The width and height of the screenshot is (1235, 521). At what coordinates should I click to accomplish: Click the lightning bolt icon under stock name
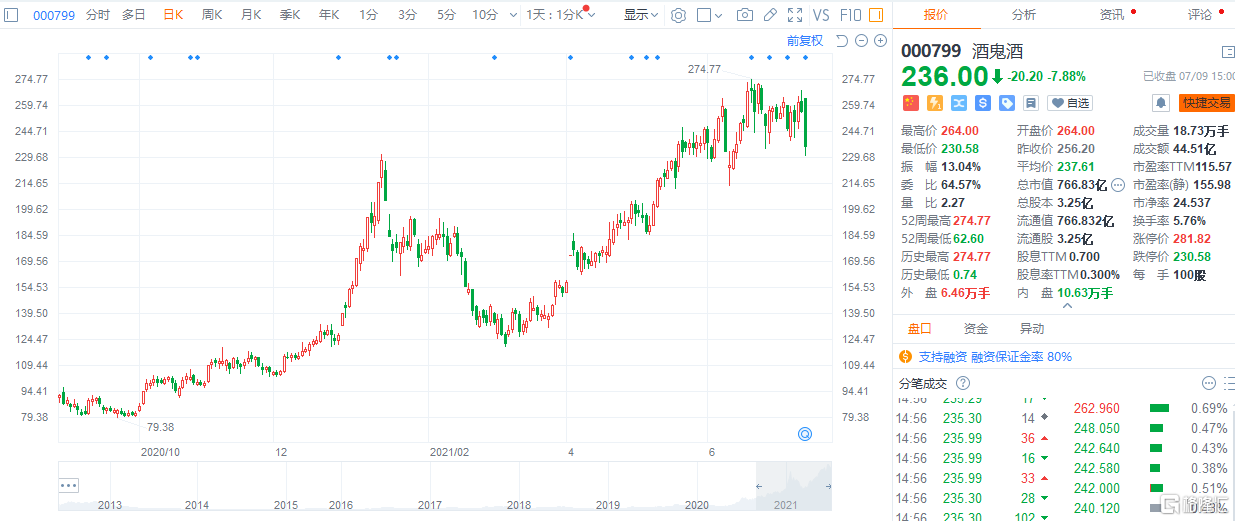[934, 103]
